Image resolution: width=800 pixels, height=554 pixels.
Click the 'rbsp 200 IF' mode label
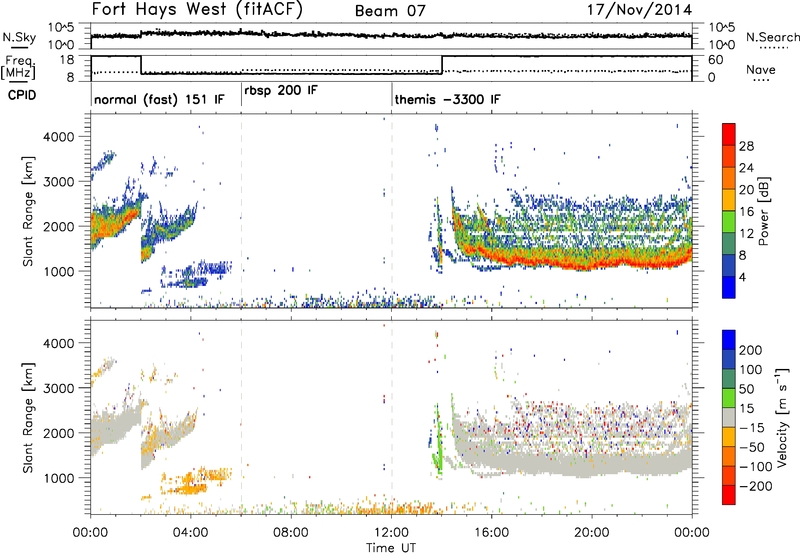pyautogui.click(x=281, y=91)
